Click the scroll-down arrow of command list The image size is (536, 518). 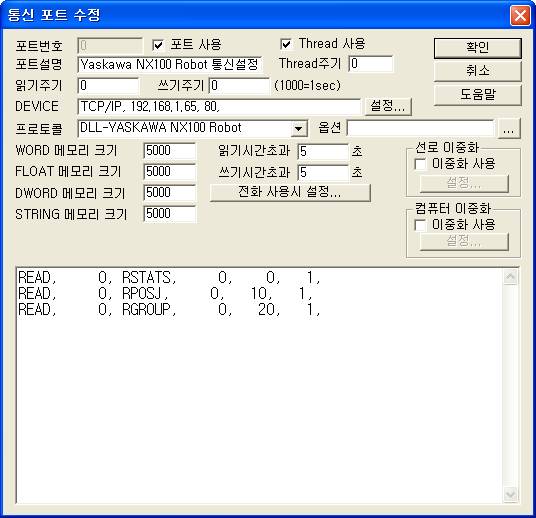[x=510, y=494]
